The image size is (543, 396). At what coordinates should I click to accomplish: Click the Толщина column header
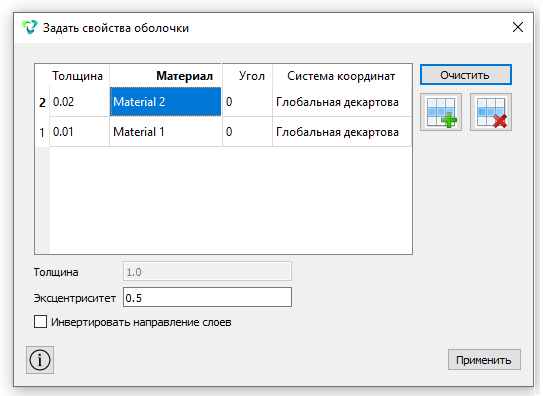[x=79, y=75]
